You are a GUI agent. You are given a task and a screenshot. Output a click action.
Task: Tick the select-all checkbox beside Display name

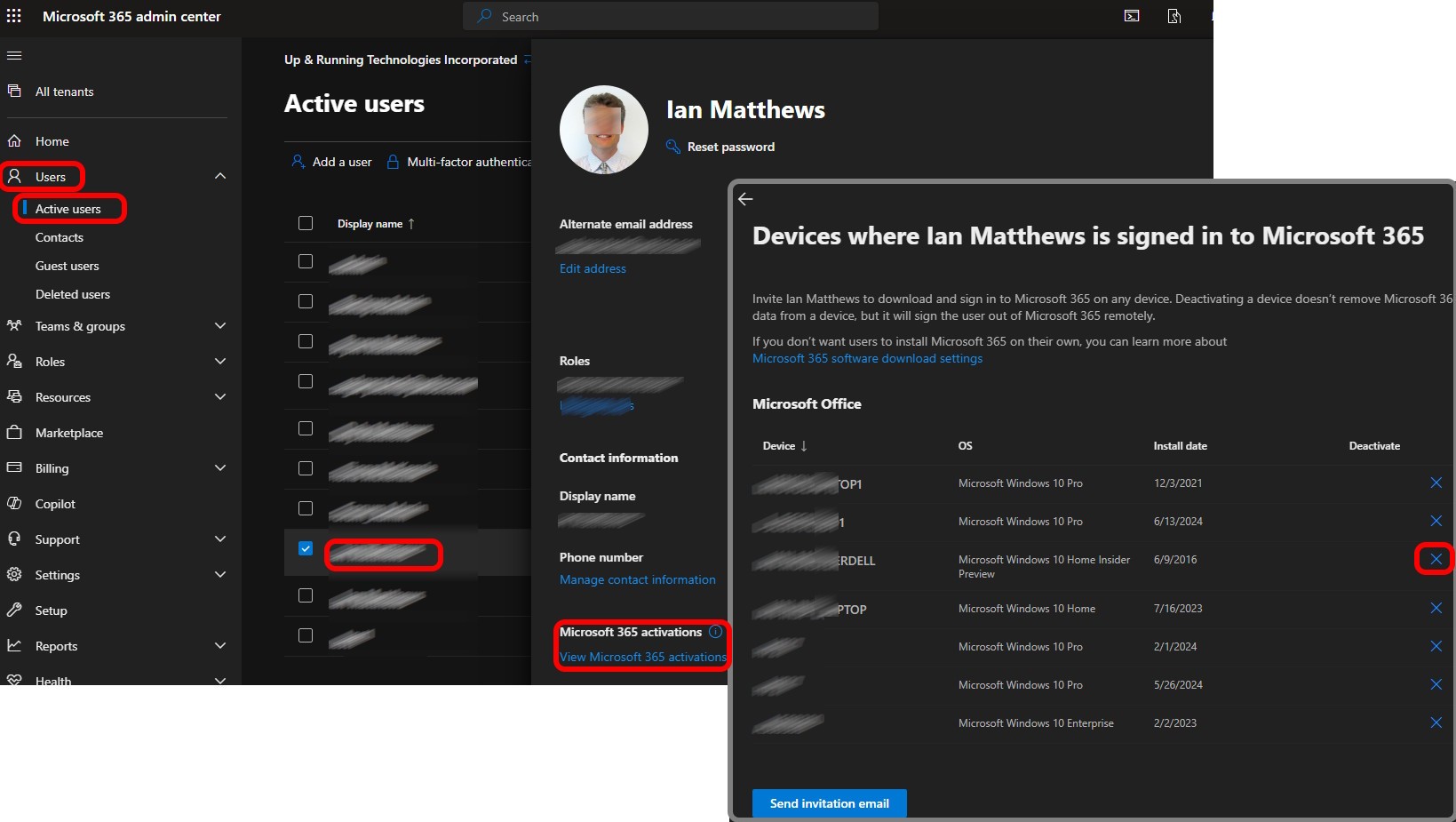pos(306,223)
